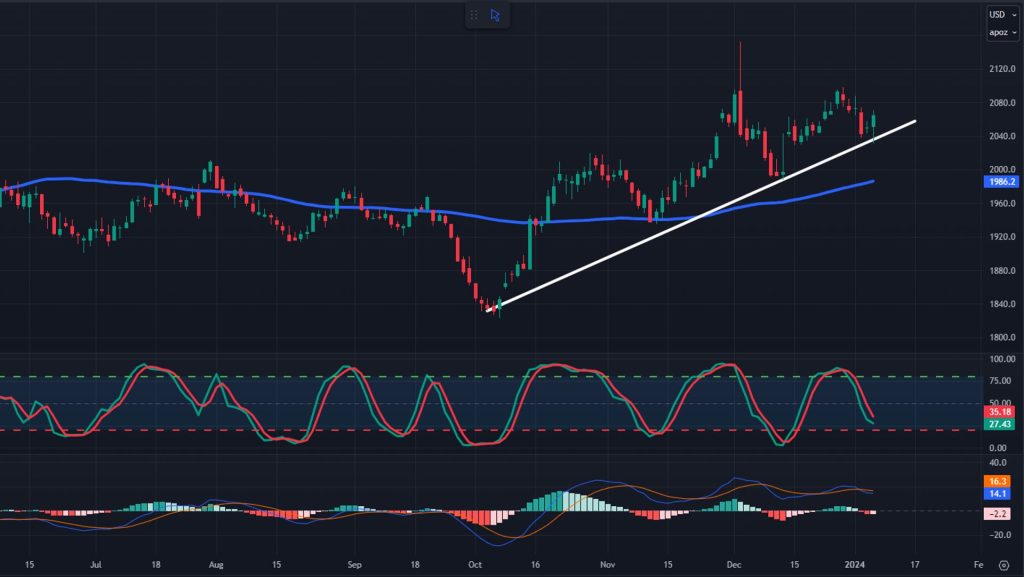Click the 2120.0 price scale level
The height and width of the screenshot is (577, 1024).
tap(1001, 69)
